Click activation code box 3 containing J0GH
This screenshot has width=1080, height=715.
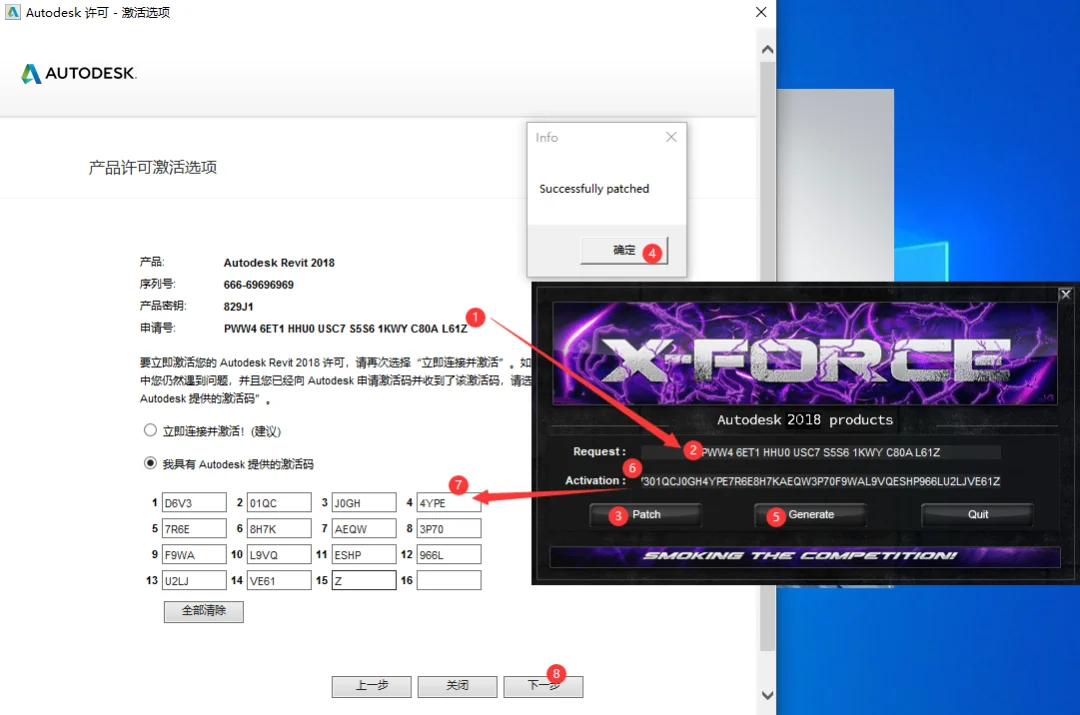364,503
